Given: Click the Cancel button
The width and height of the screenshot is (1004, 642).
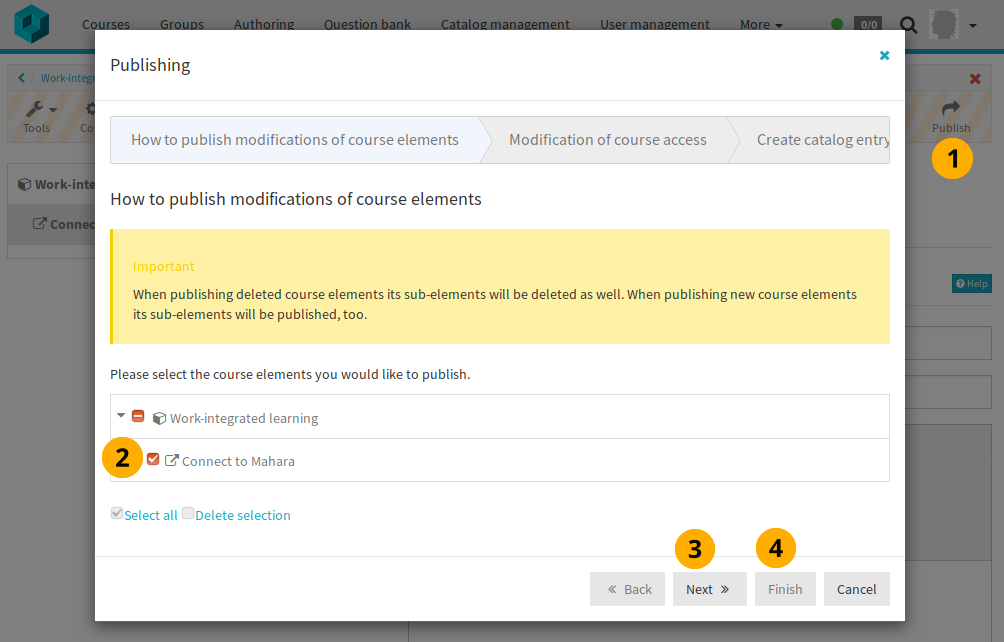Looking at the screenshot, I should tap(856, 589).
